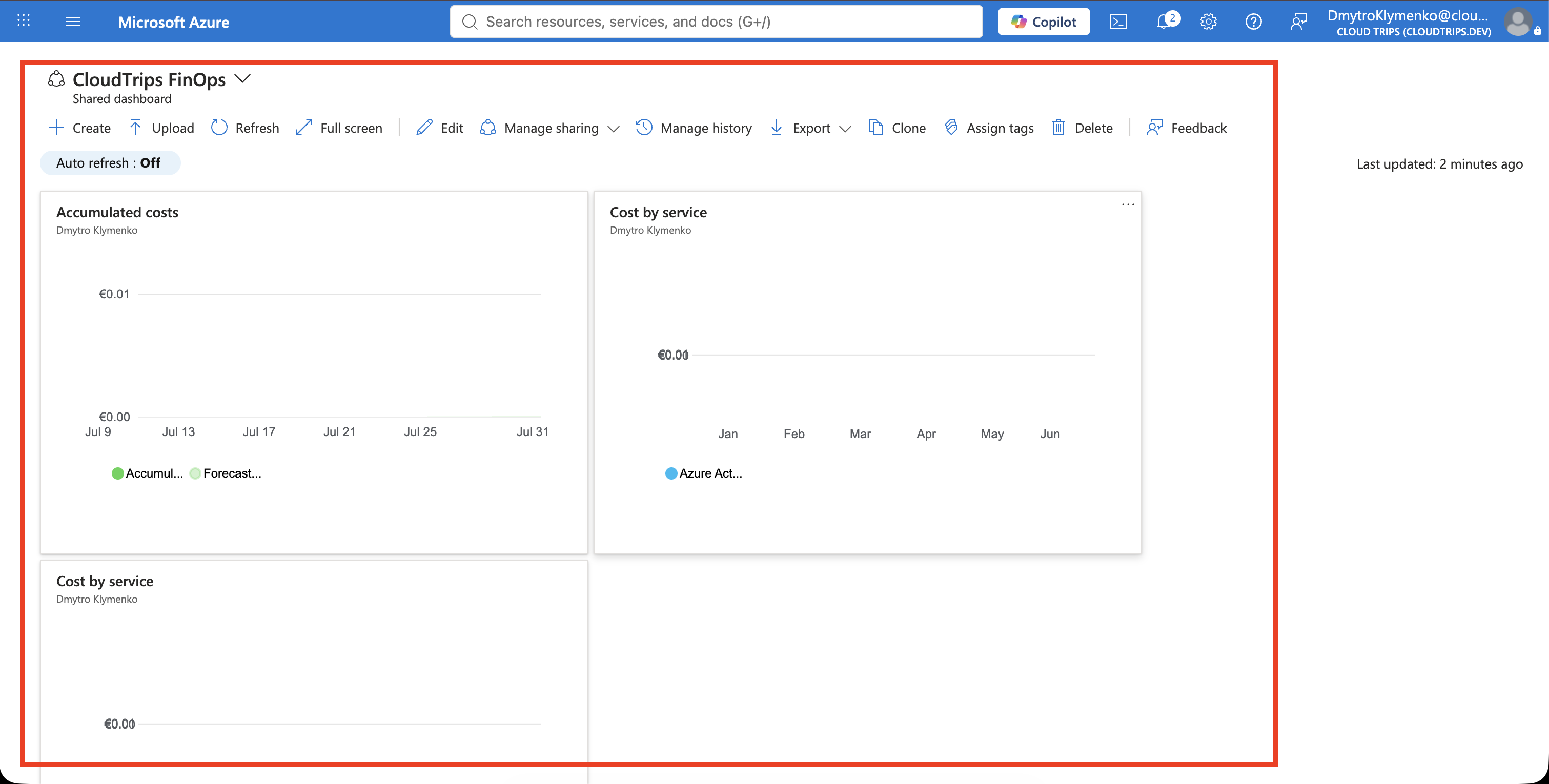Viewport: 1549px width, 784px height.
Task: Click the Refresh toolbar label
Action: point(257,128)
